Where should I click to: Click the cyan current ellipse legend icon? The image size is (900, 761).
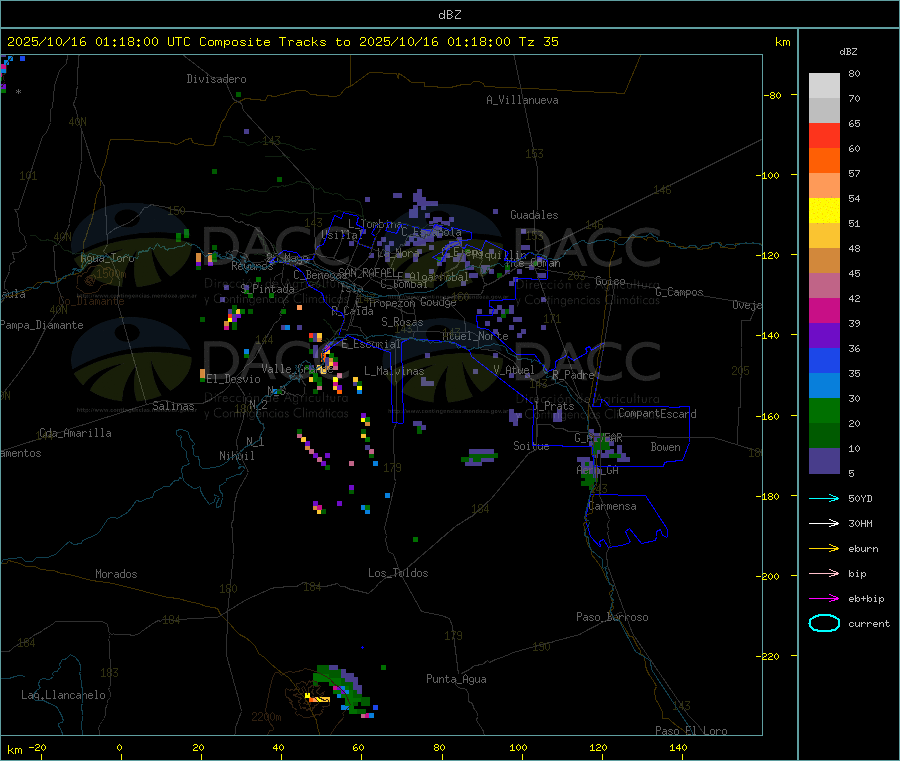point(824,623)
